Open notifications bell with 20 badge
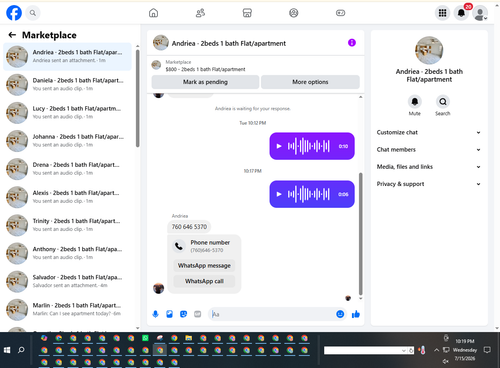This screenshot has height=368, width=500. pos(462,13)
